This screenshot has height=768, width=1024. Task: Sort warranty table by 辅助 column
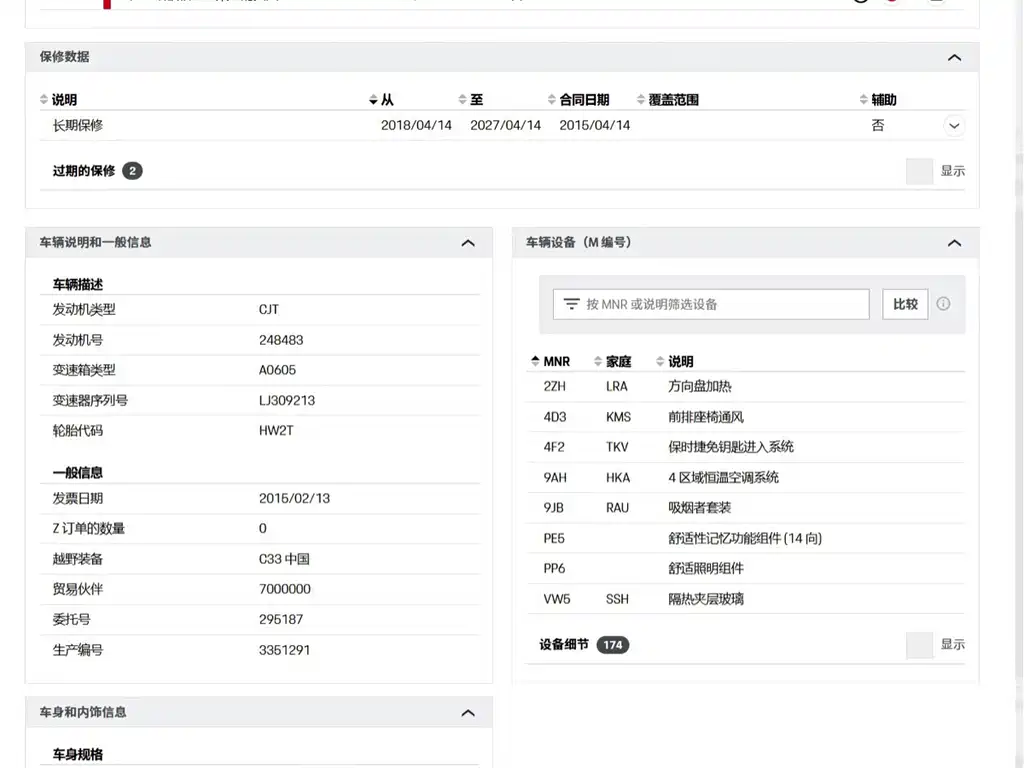[878, 99]
